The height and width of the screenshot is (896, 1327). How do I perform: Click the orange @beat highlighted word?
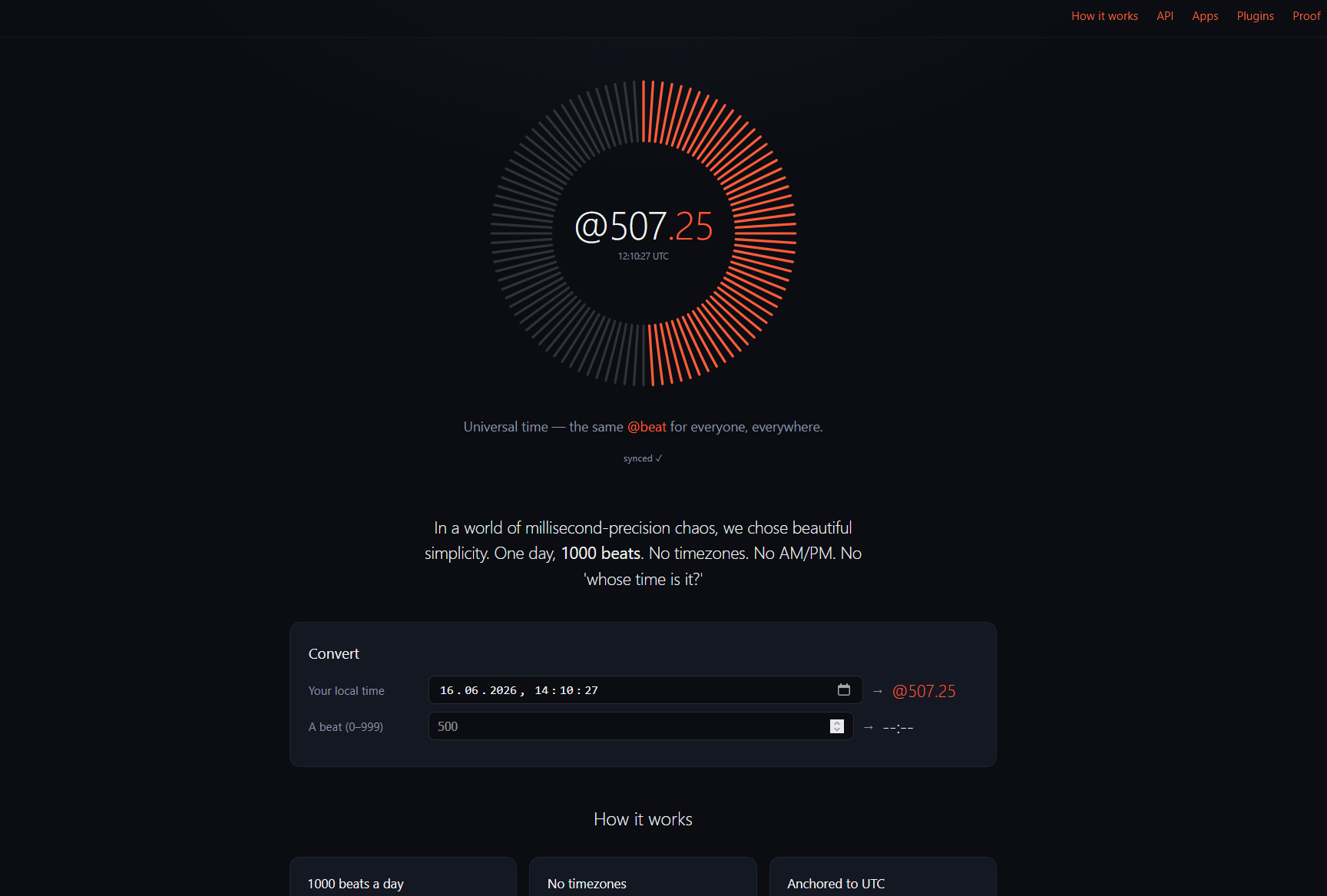tap(647, 427)
